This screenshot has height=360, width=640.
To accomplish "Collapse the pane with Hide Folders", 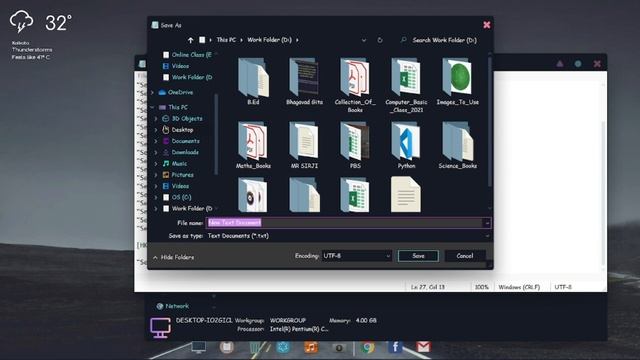I will pyautogui.click(x=173, y=257).
